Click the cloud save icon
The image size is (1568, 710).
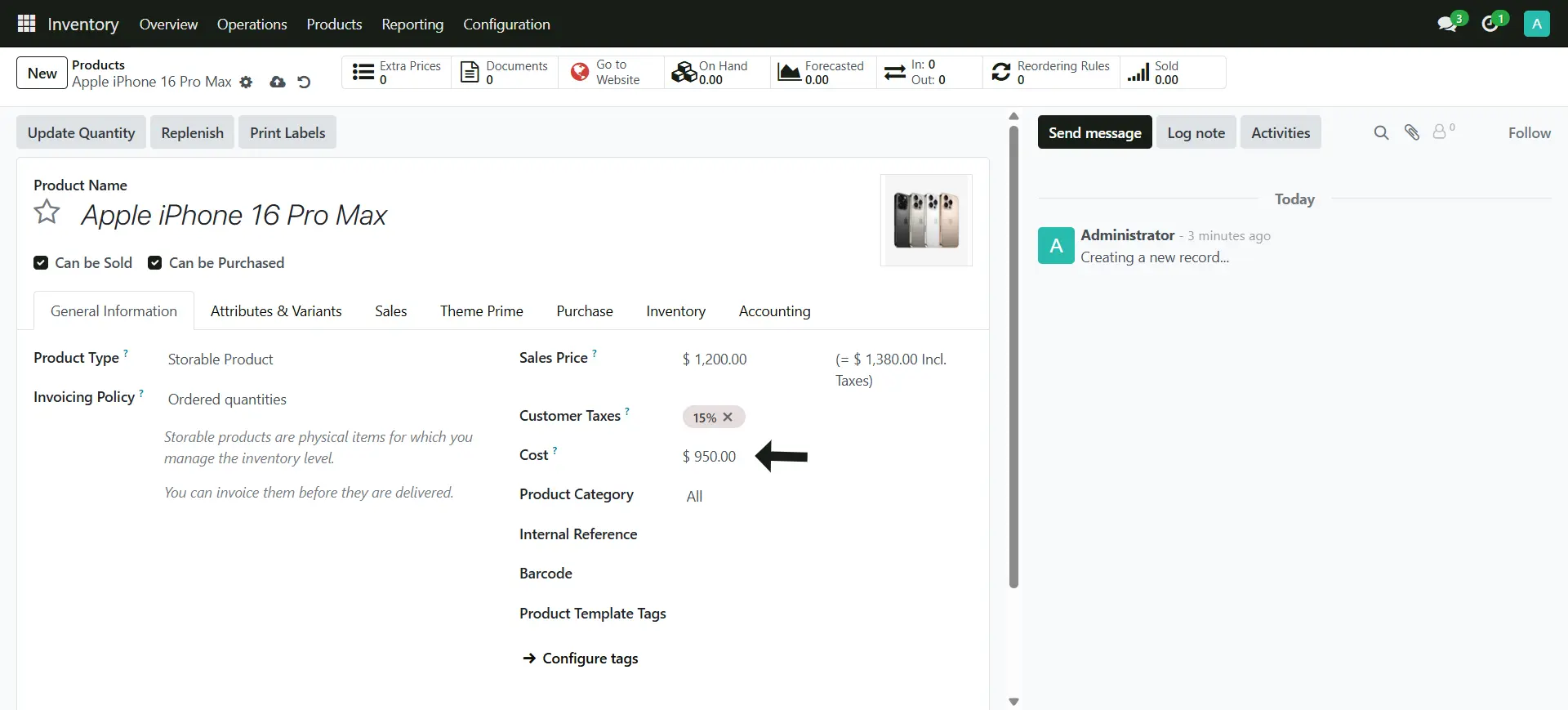[278, 83]
